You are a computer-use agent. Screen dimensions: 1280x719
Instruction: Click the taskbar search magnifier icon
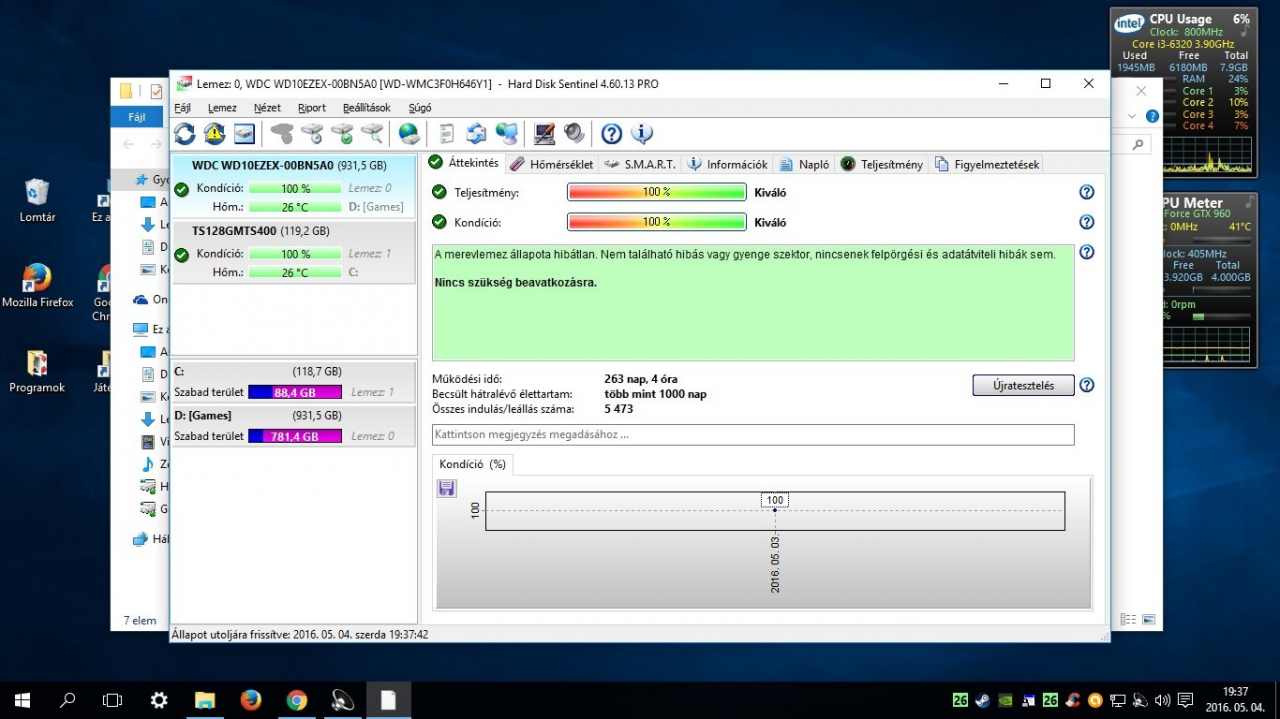(68, 700)
